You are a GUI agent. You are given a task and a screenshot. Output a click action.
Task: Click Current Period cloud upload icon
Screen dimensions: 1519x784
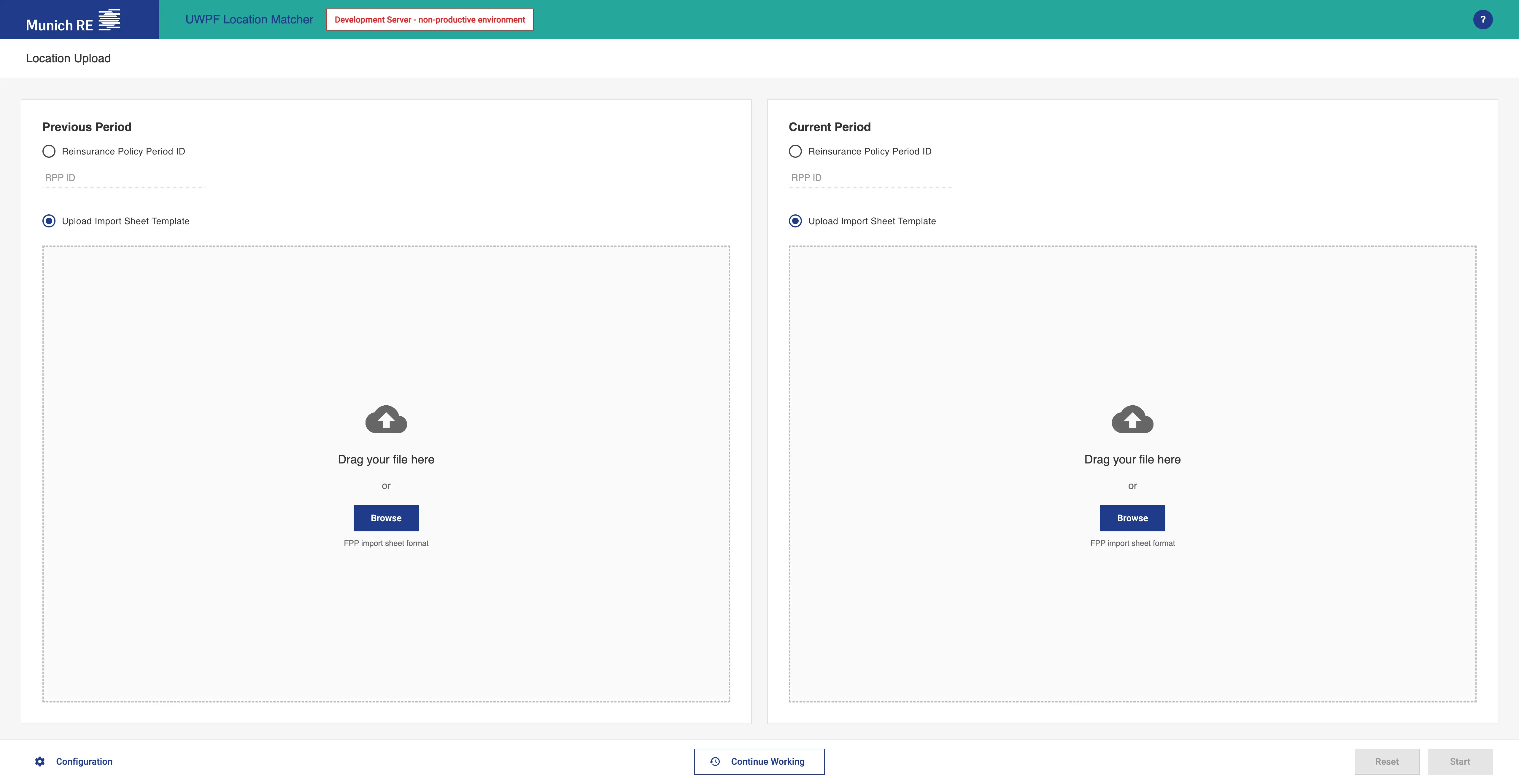(x=1132, y=420)
